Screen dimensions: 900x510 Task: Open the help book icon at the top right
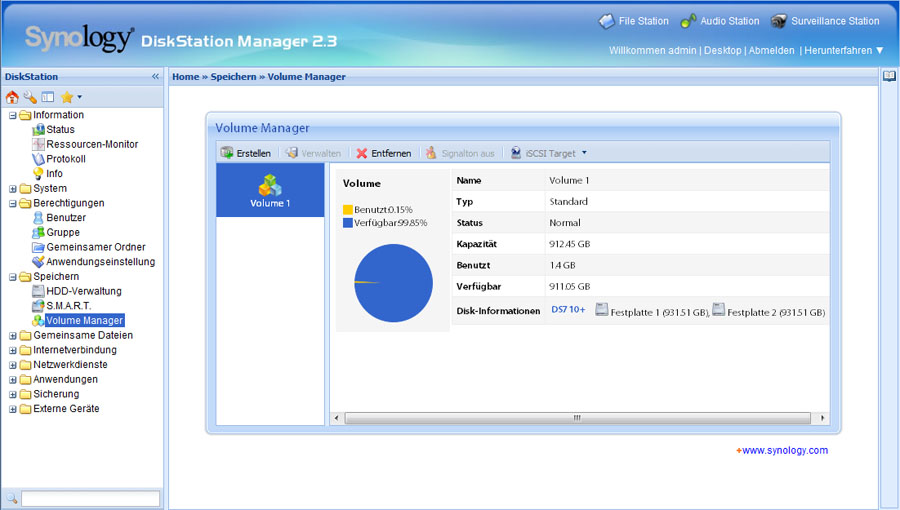coord(889,76)
